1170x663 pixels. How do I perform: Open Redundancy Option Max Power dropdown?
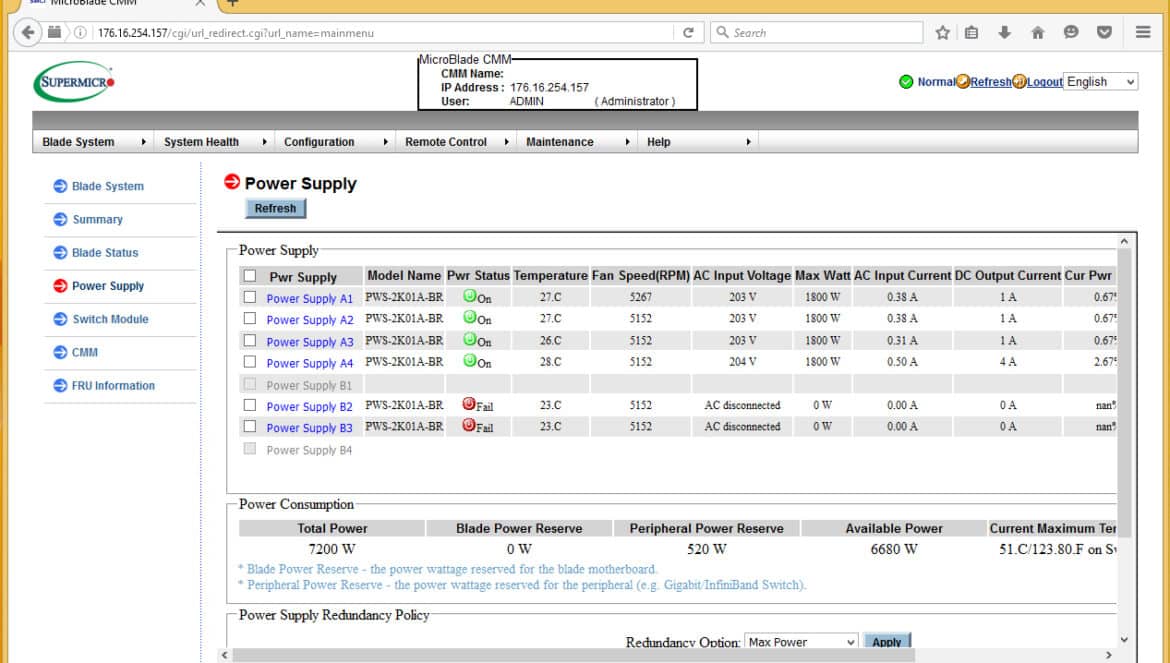(x=801, y=641)
